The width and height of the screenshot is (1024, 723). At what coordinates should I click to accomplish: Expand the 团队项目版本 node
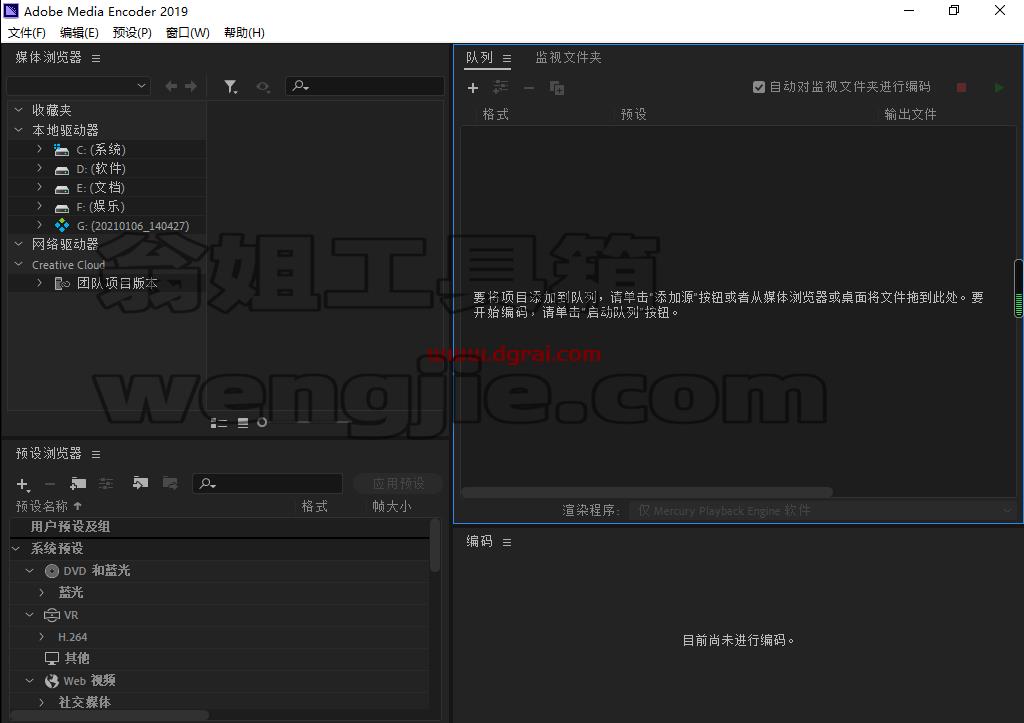click(x=39, y=283)
